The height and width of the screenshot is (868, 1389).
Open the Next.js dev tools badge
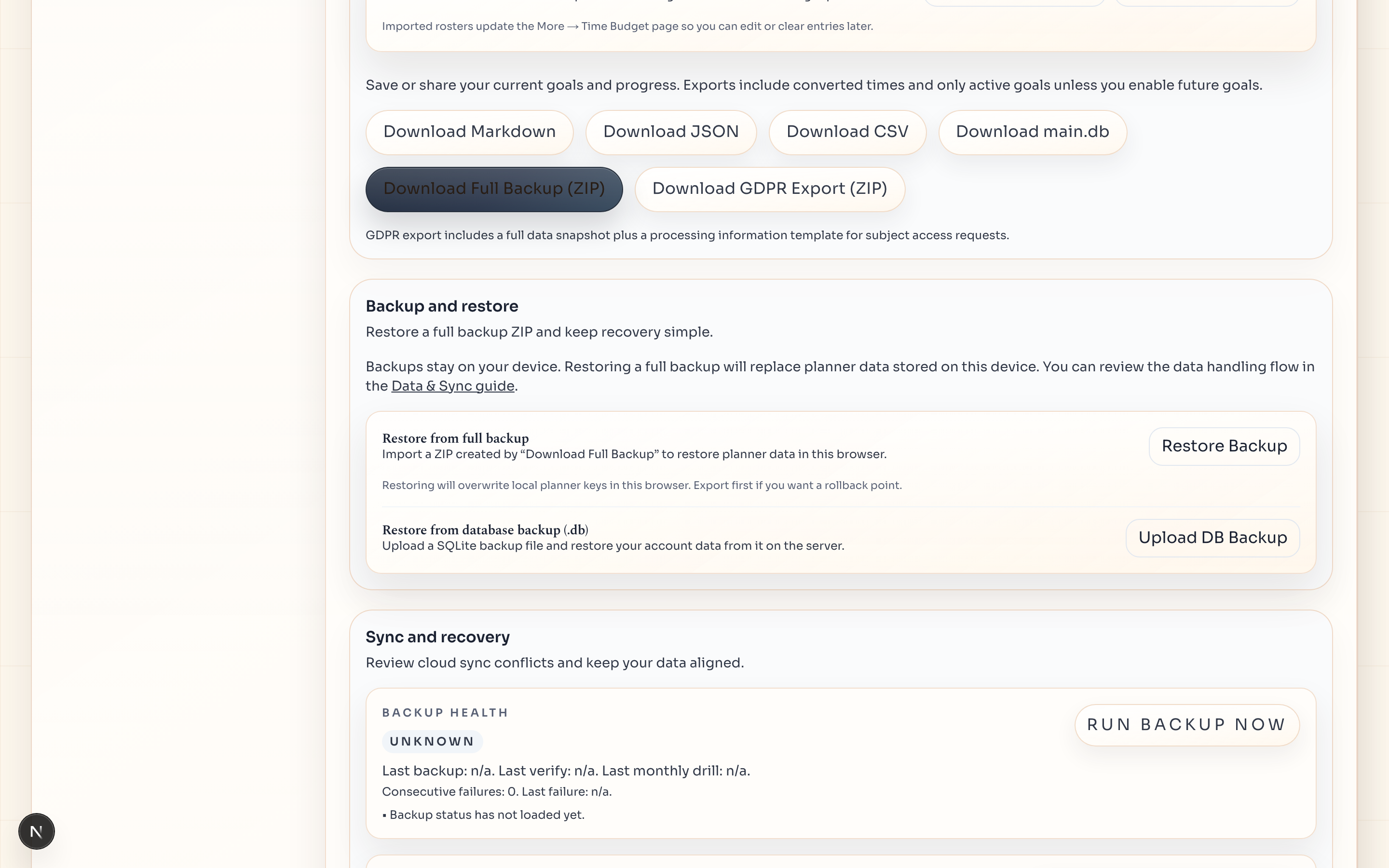click(x=36, y=831)
